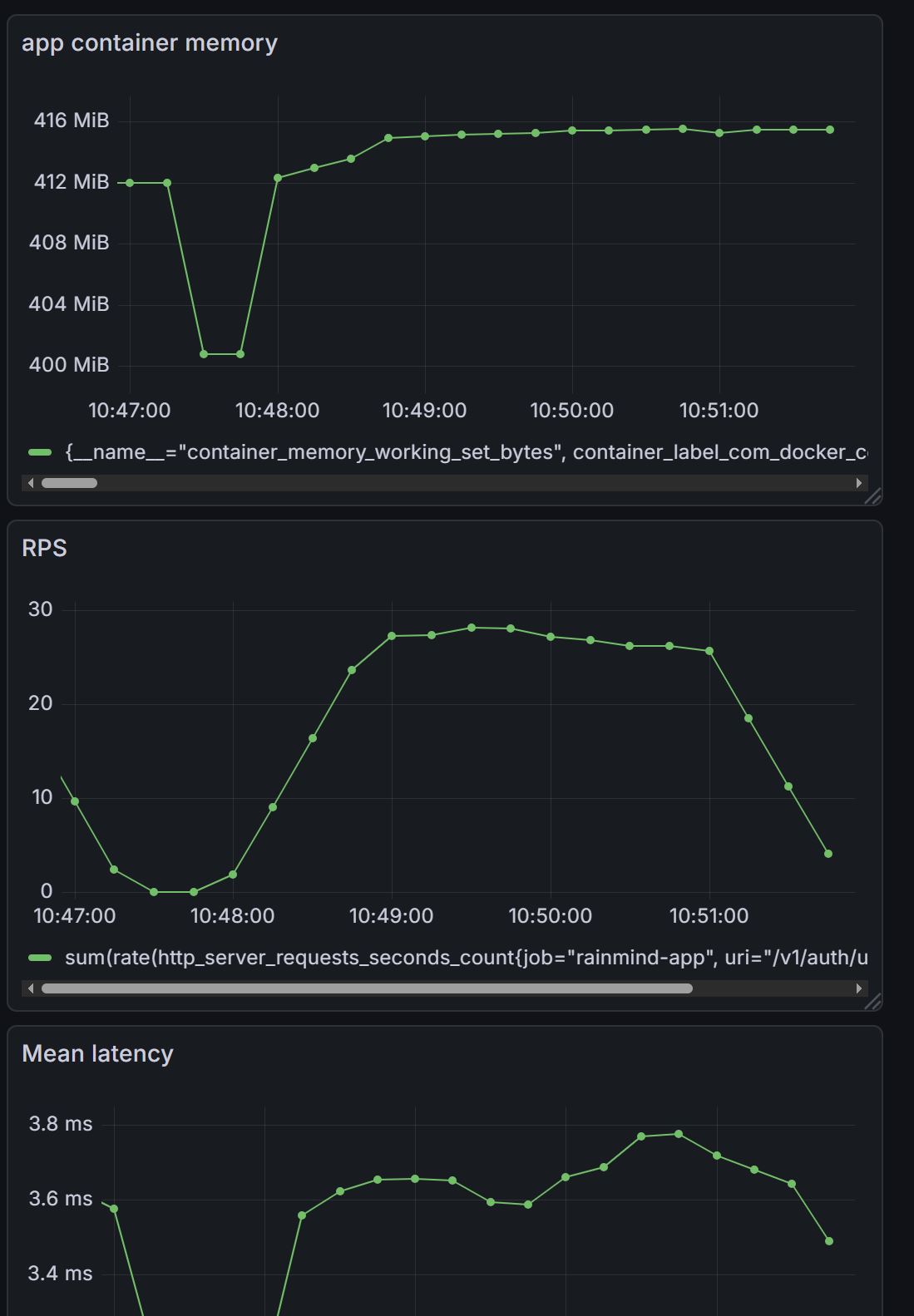Click the RPS data point at 10:51:00
The image size is (914, 1316).
click(709, 651)
